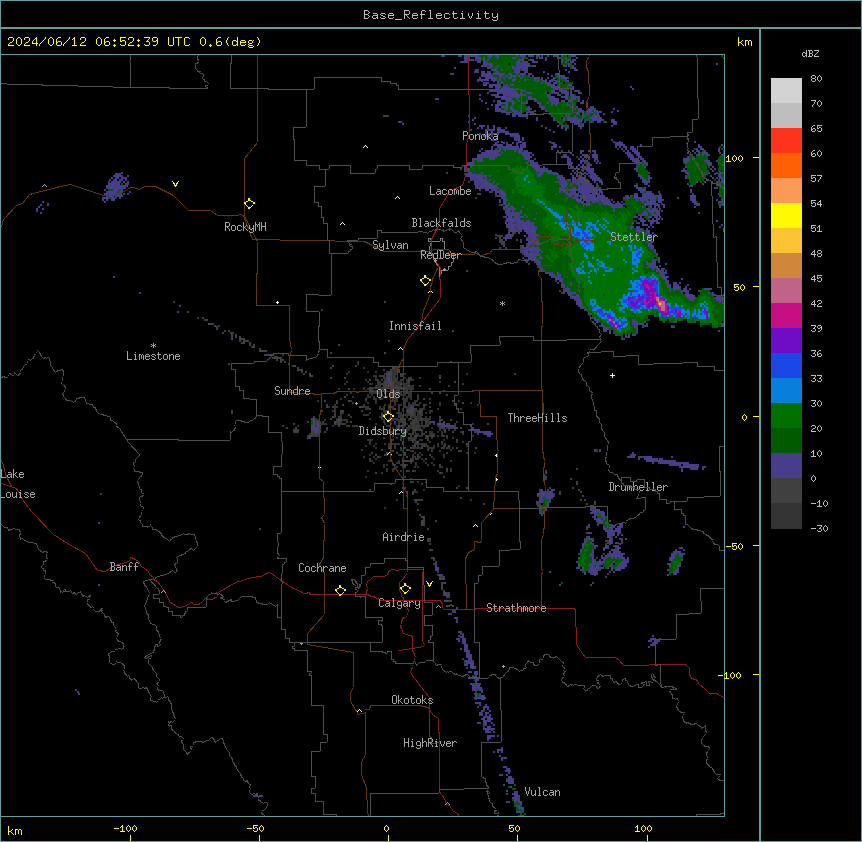This screenshot has width=862, height=842.
Task: Select the Sundre label
Action: 292,391
